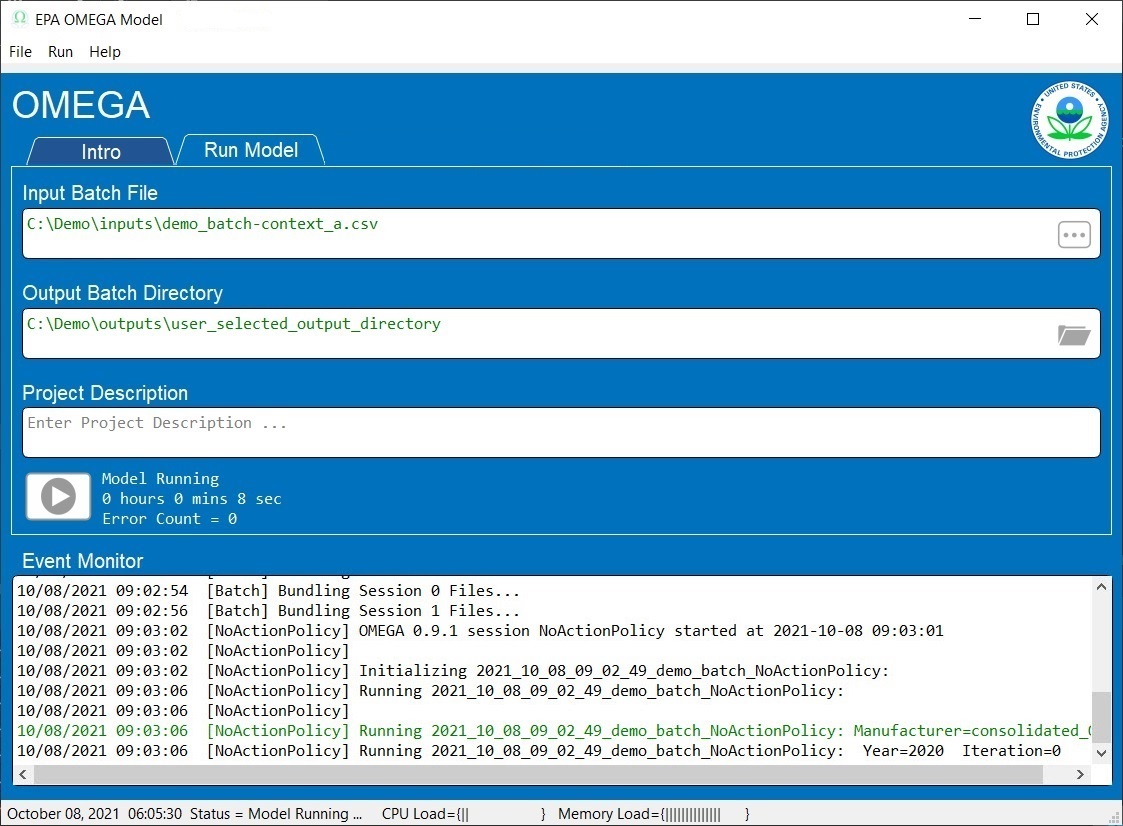Switch to the Intro tab
This screenshot has width=1123, height=826.
(101, 152)
